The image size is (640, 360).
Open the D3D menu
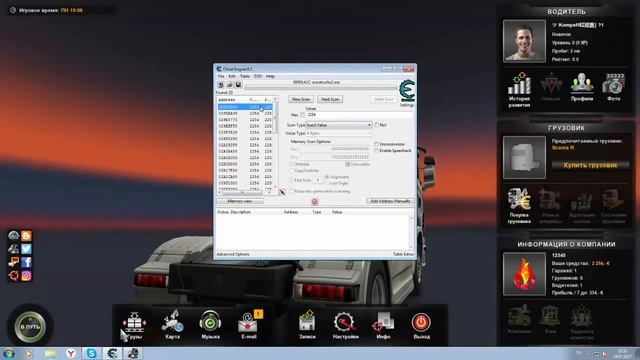[258, 76]
